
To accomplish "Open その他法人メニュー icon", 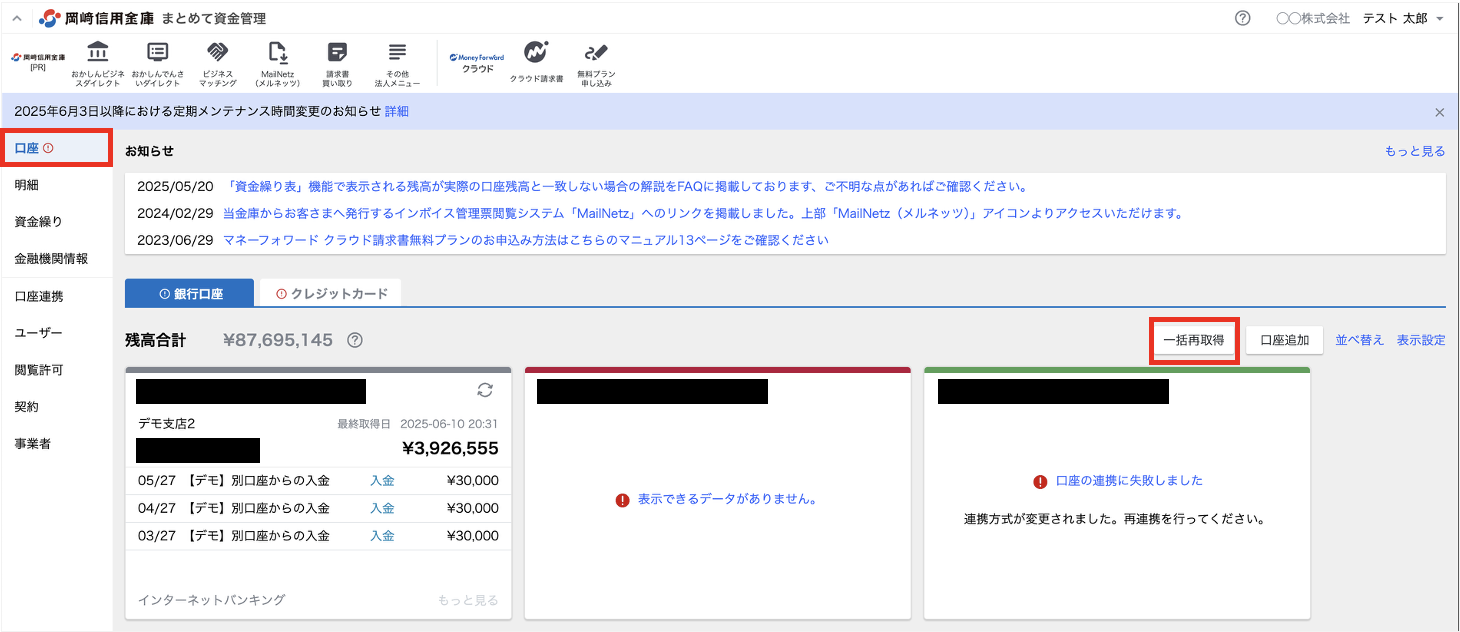I will [397, 64].
